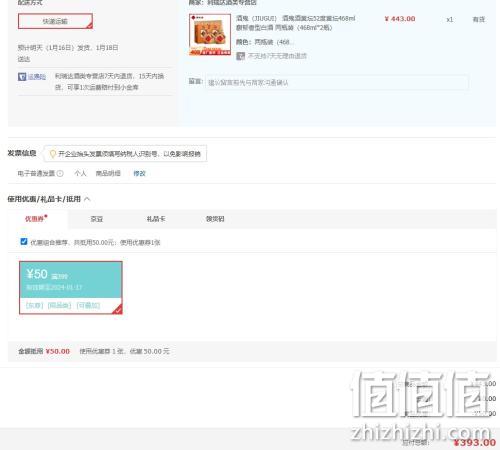Click the lightbulb tip icon beside 发票信息

click(52, 154)
